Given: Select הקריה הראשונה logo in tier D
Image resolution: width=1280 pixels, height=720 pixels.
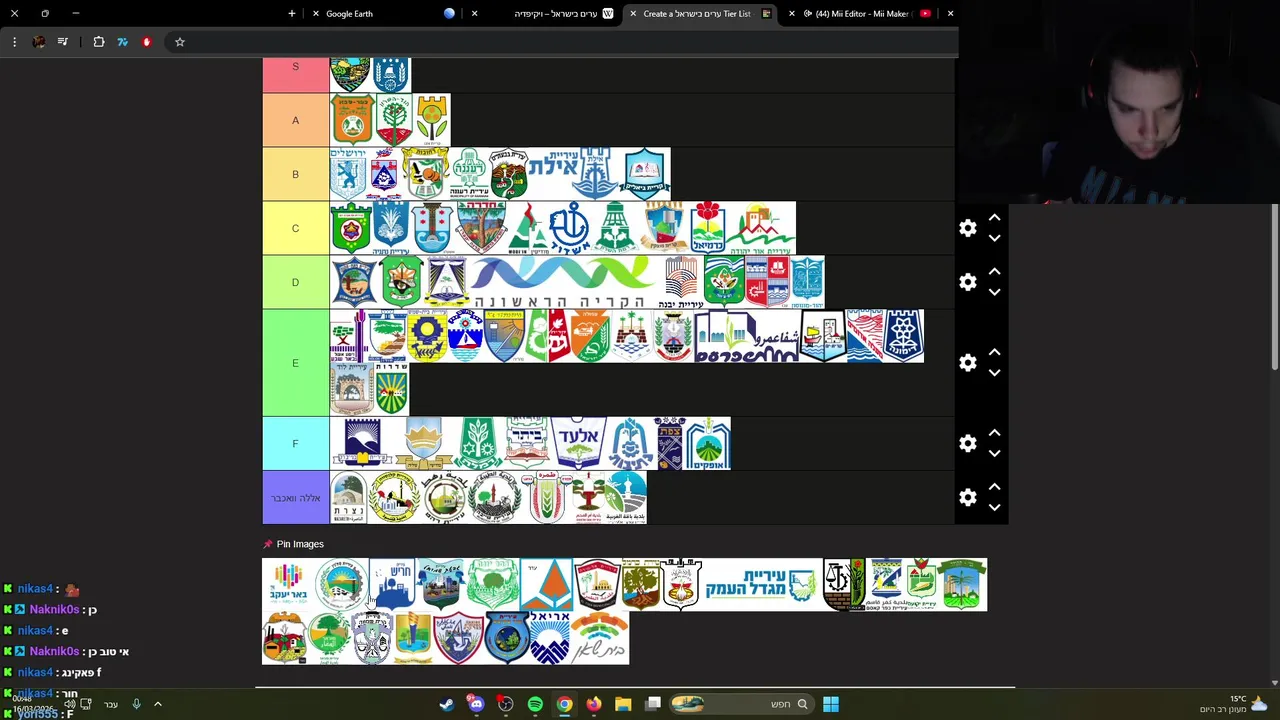Looking at the screenshot, I should click(565, 282).
